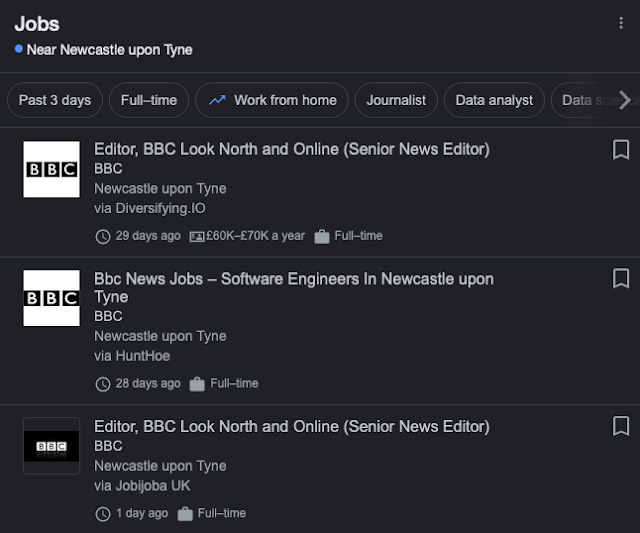
Task: Bookmark the Software Engineers job via HuntHoe
Action: click(x=621, y=278)
